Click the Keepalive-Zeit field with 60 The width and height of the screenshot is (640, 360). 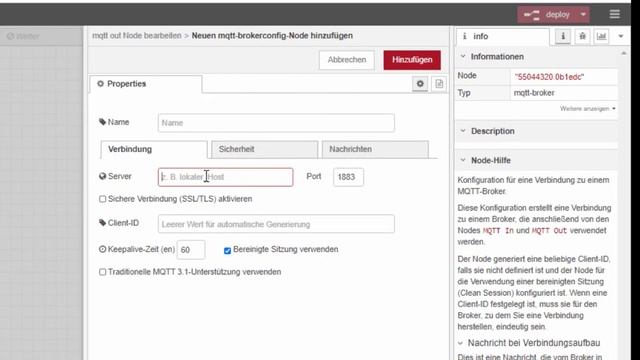[191, 250]
